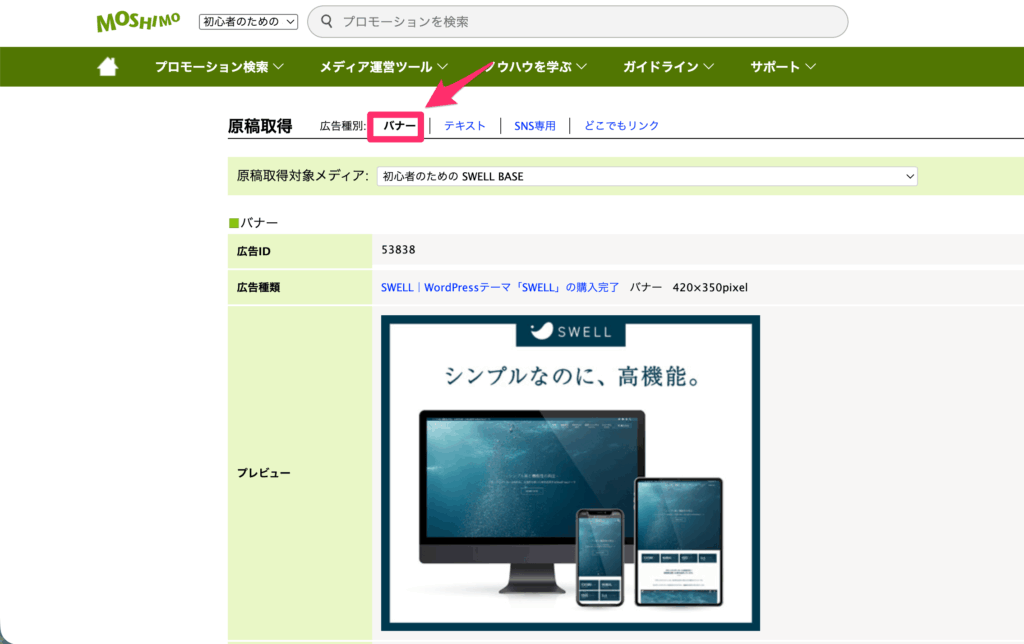Click the 原稿取得 heading
1024x644 pixels.
[x=260, y=125]
